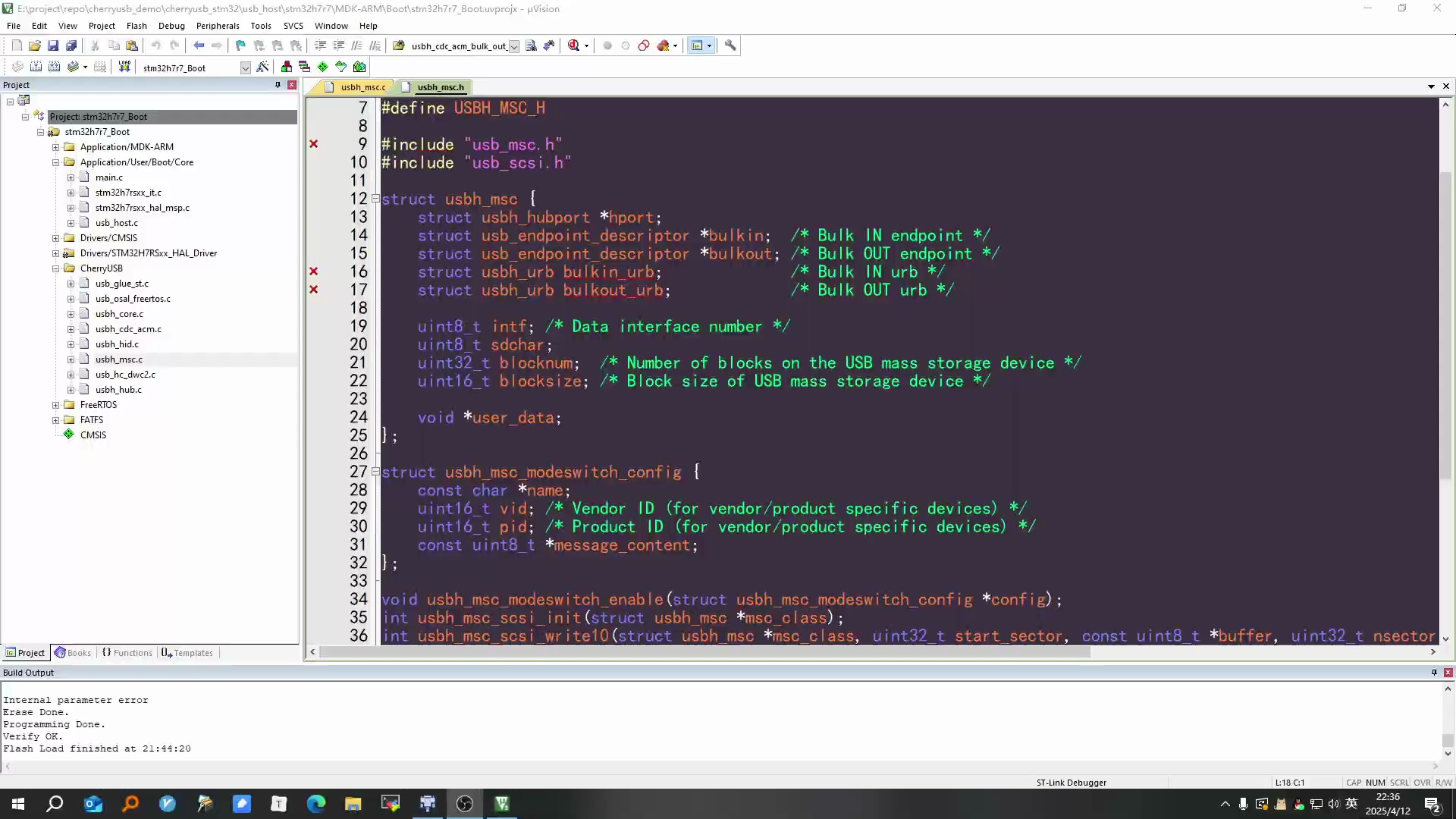Switch to the Functions panel tab

click(x=127, y=653)
